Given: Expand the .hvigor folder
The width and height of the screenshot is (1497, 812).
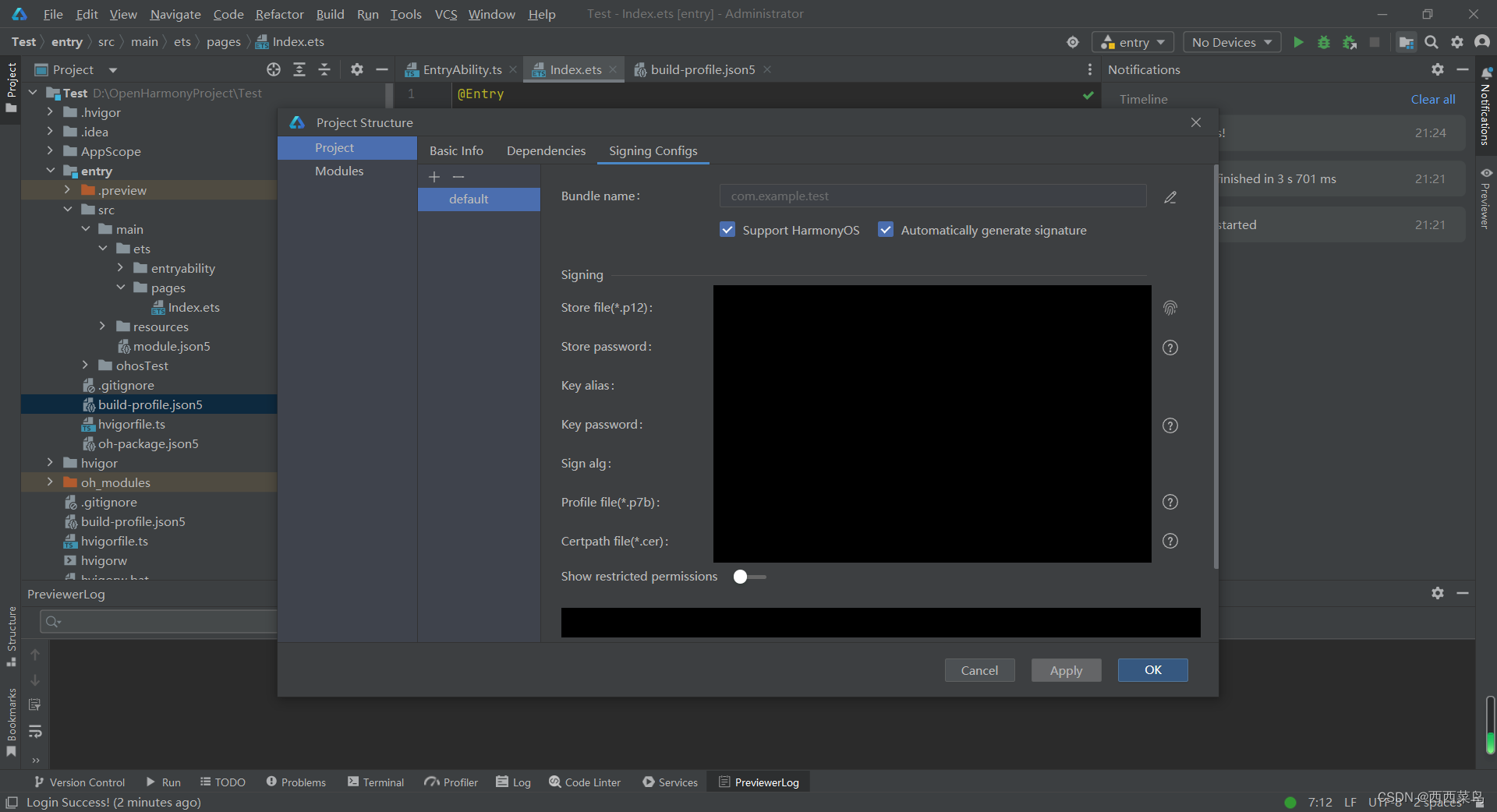Looking at the screenshot, I should pyautogui.click(x=50, y=112).
